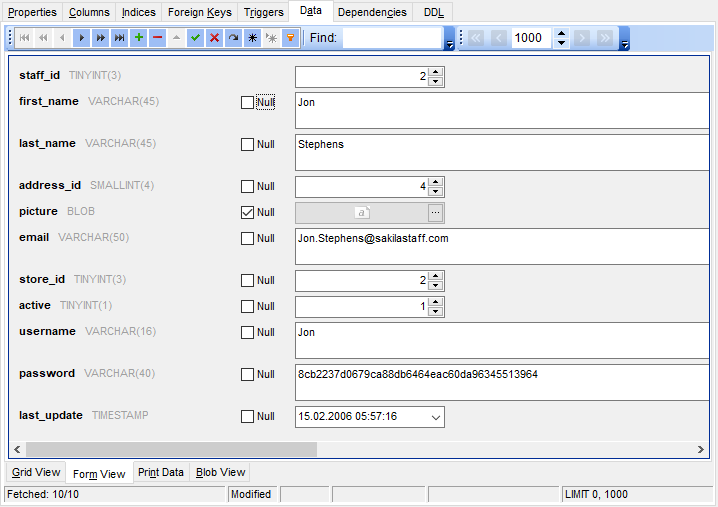Switch to the DDL tab
Screen dimensions: 718x507
pos(434,12)
